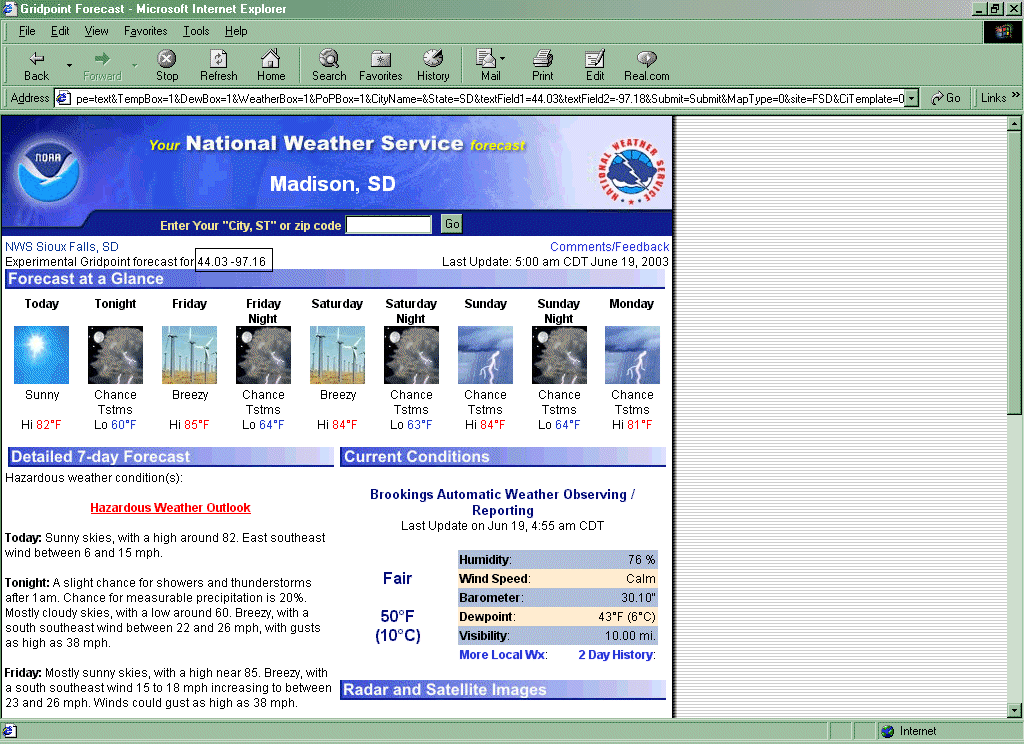Expand the Mail dropdown arrow
The image size is (1024, 744).
pos(502,58)
